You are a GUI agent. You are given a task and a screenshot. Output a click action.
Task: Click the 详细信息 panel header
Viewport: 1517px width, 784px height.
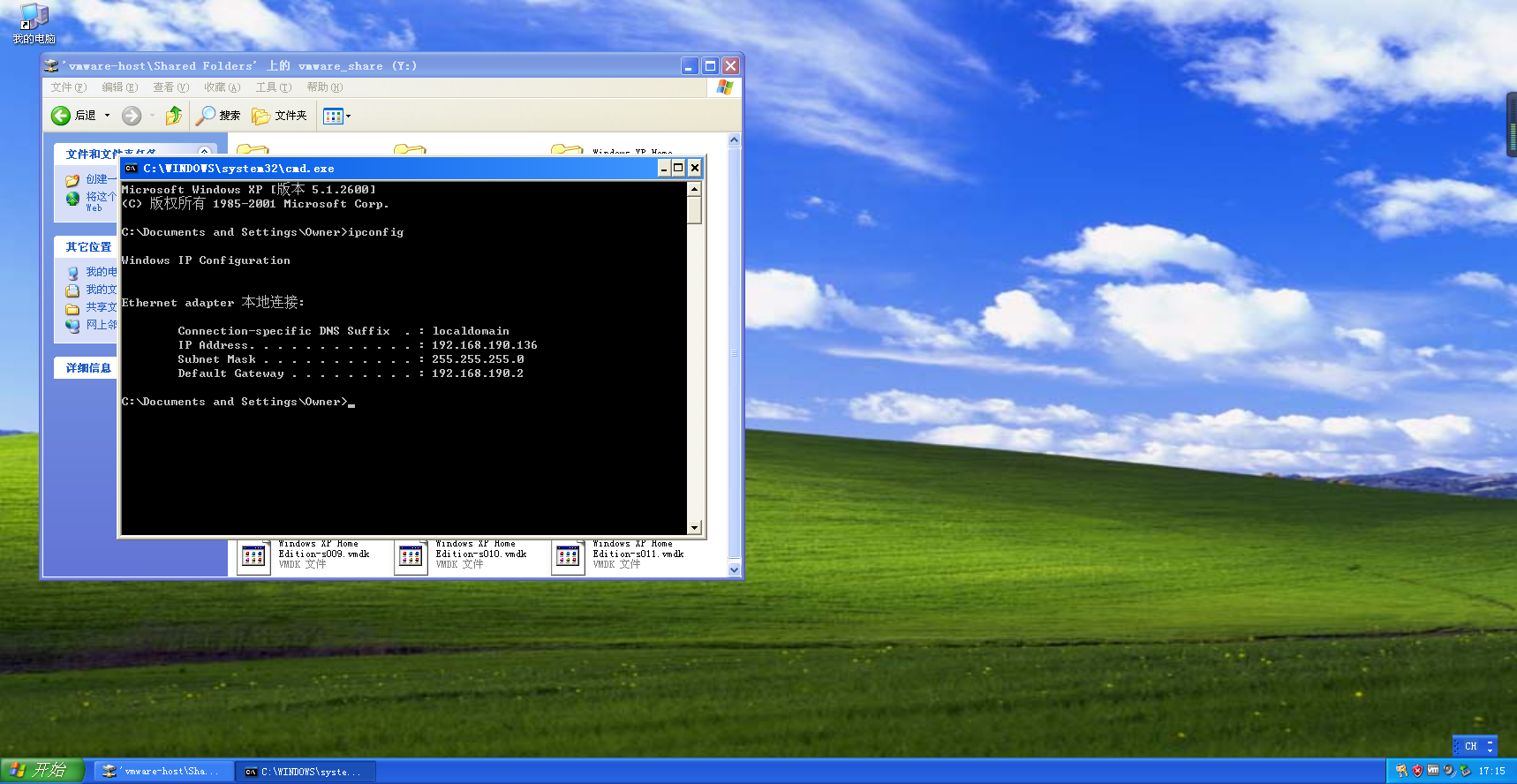(x=86, y=368)
